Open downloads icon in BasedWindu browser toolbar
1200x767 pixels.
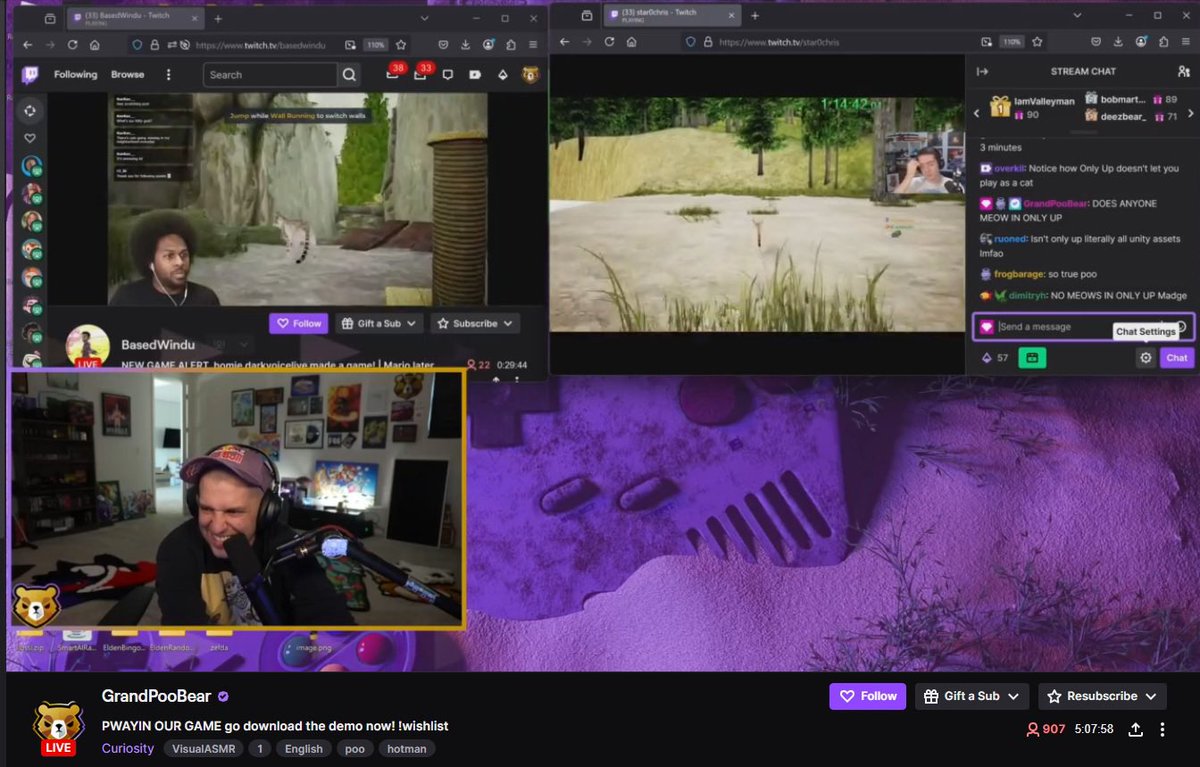[466, 45]
